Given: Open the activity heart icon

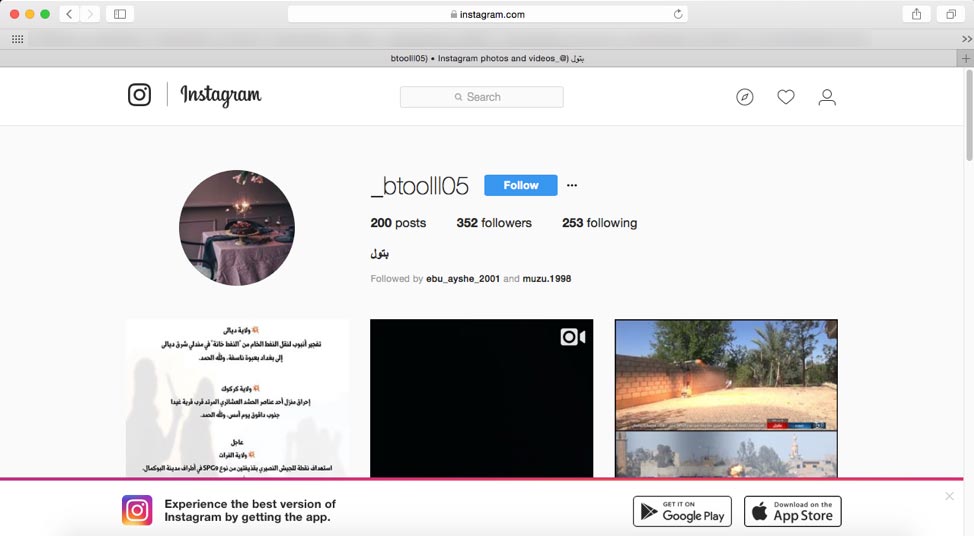Looking at the screenshot, I should (786, 97).
